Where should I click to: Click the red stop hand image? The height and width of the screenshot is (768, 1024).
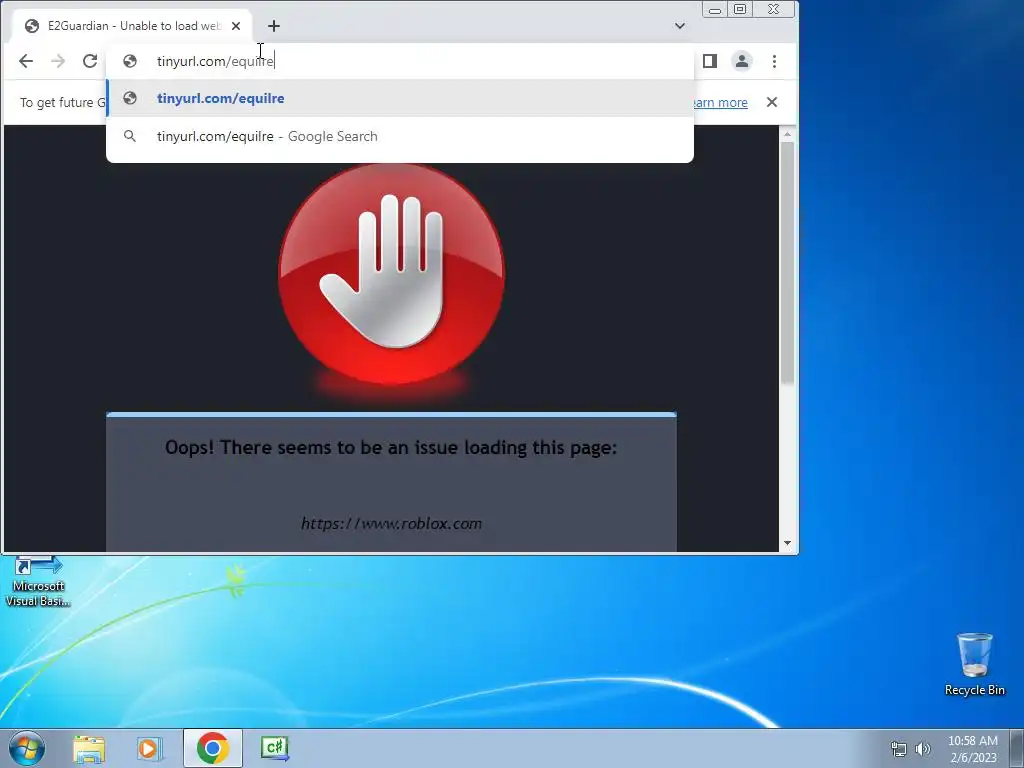(x=391, y=274)
